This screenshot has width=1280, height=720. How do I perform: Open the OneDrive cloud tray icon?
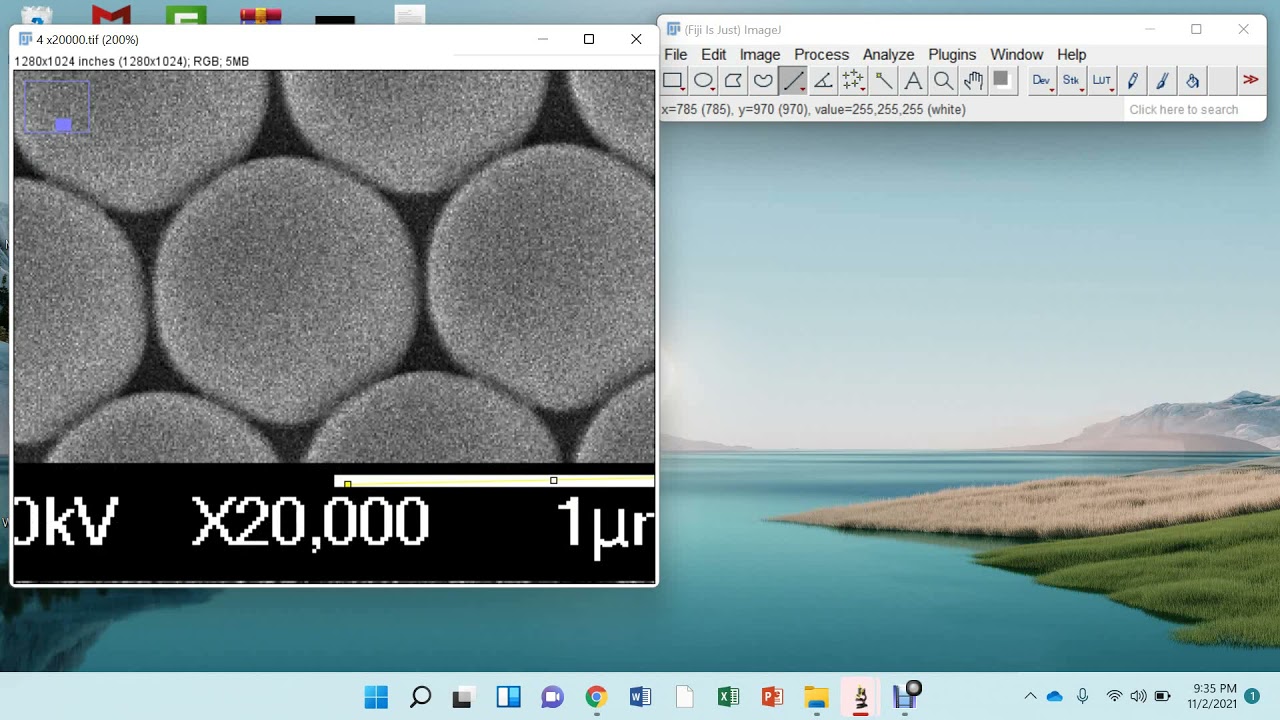pos(1055,696)
